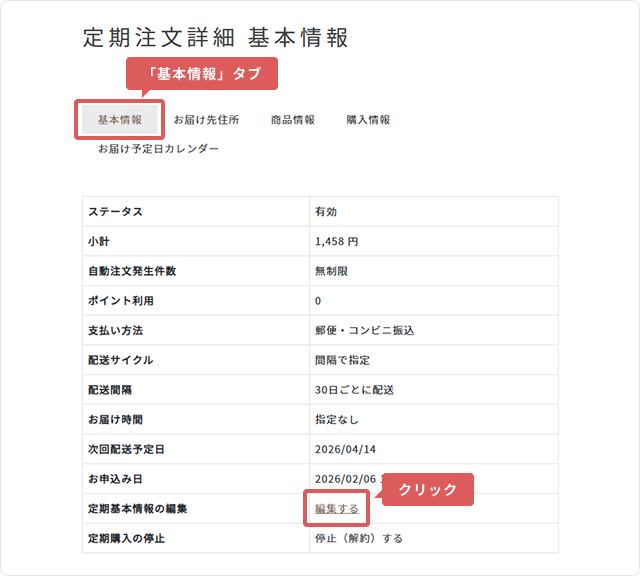Screen dimensions: 640x577
Task: Select the 有効 status value
Action: 325,211
